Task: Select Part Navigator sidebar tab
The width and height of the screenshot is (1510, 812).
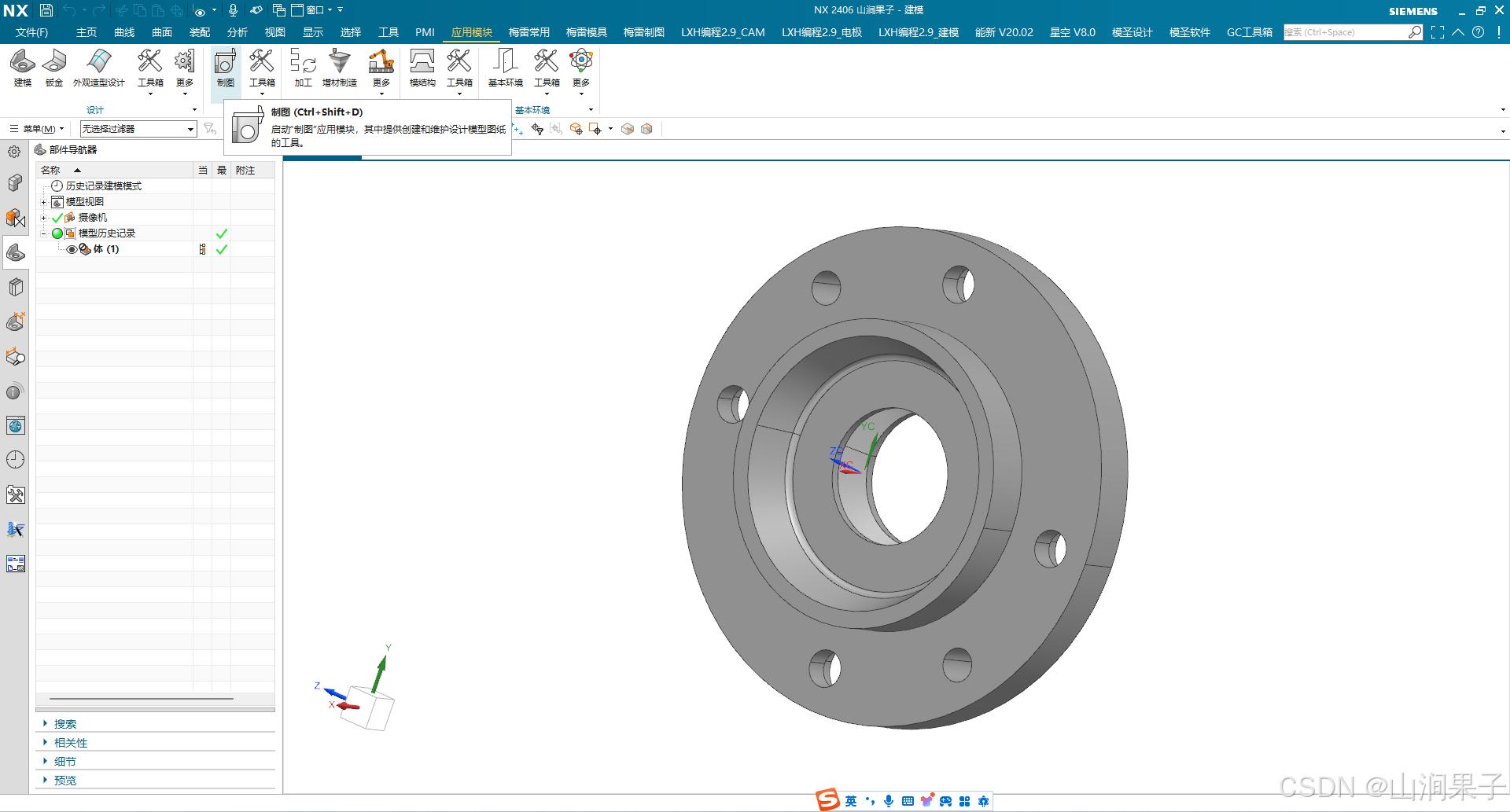Action: click(x=15, y=252)
